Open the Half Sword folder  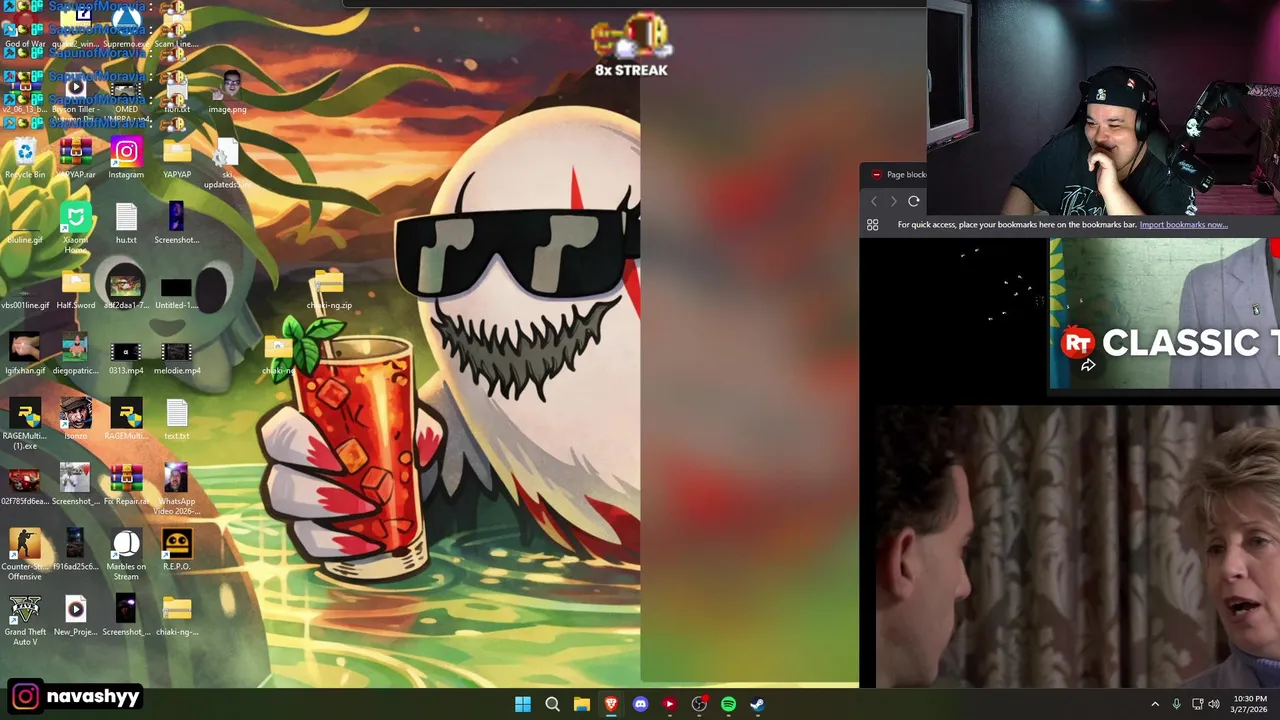pyautogui.click(x=76, y=290)
